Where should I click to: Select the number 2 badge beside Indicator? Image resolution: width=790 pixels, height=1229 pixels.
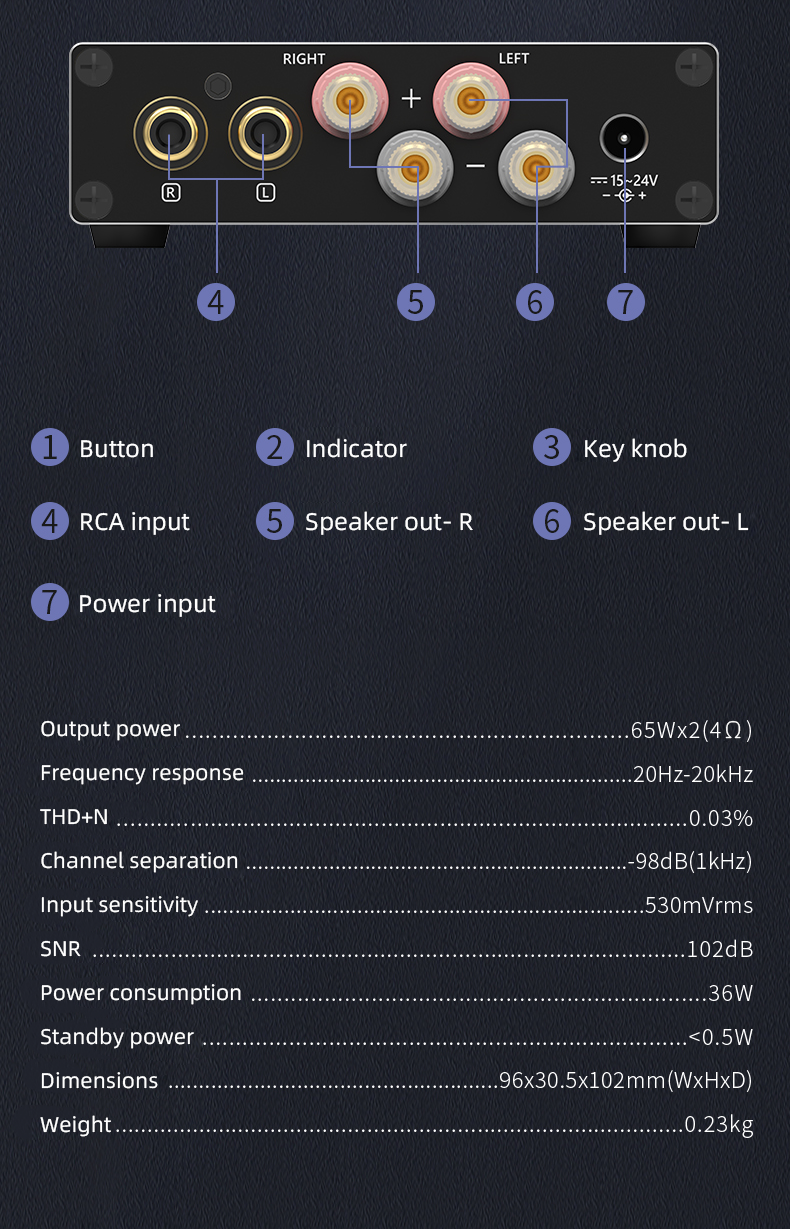pyautogui.click(x=275, y=448)
